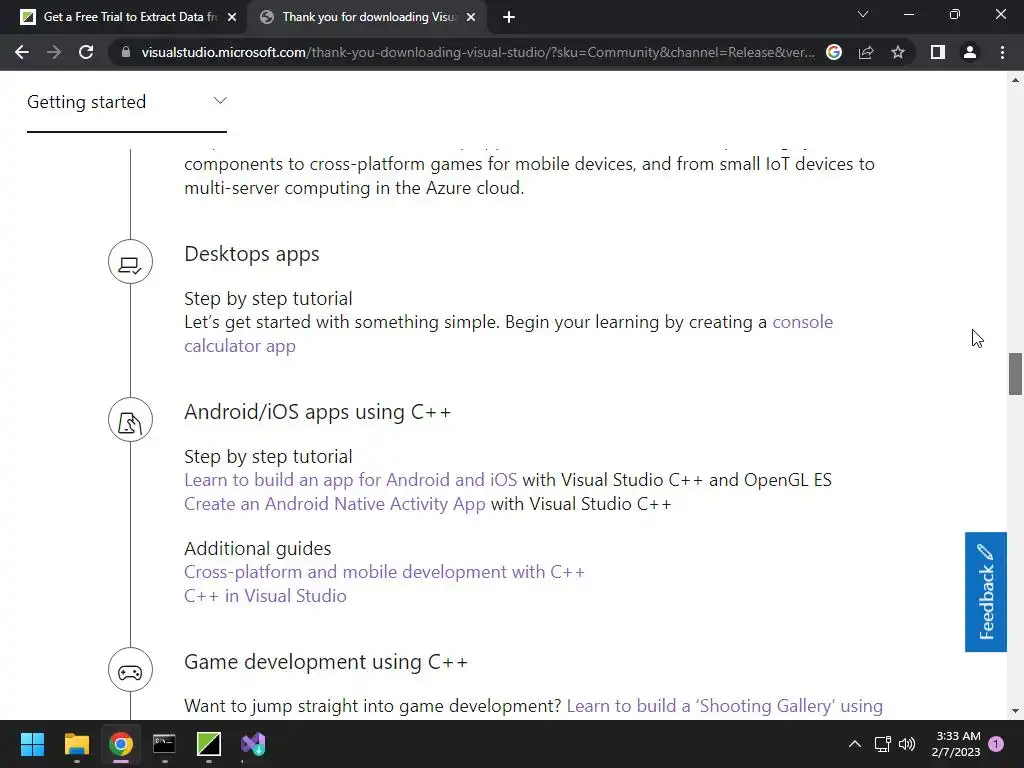The height and width of the screenshot is (768, 1024).
Task: Click the scrollbar up arrow
Action: [1015, 80]
